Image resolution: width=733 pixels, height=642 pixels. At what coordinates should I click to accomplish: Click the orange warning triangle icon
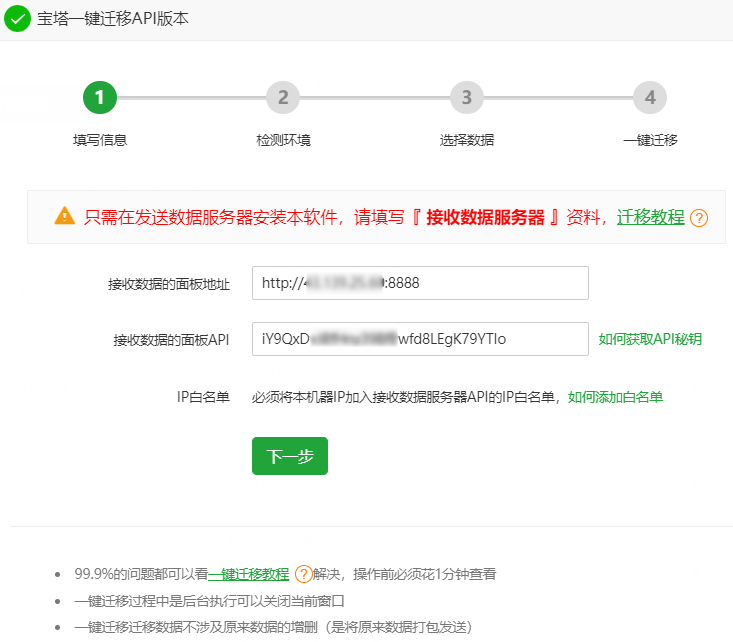(x=65, y=216)
